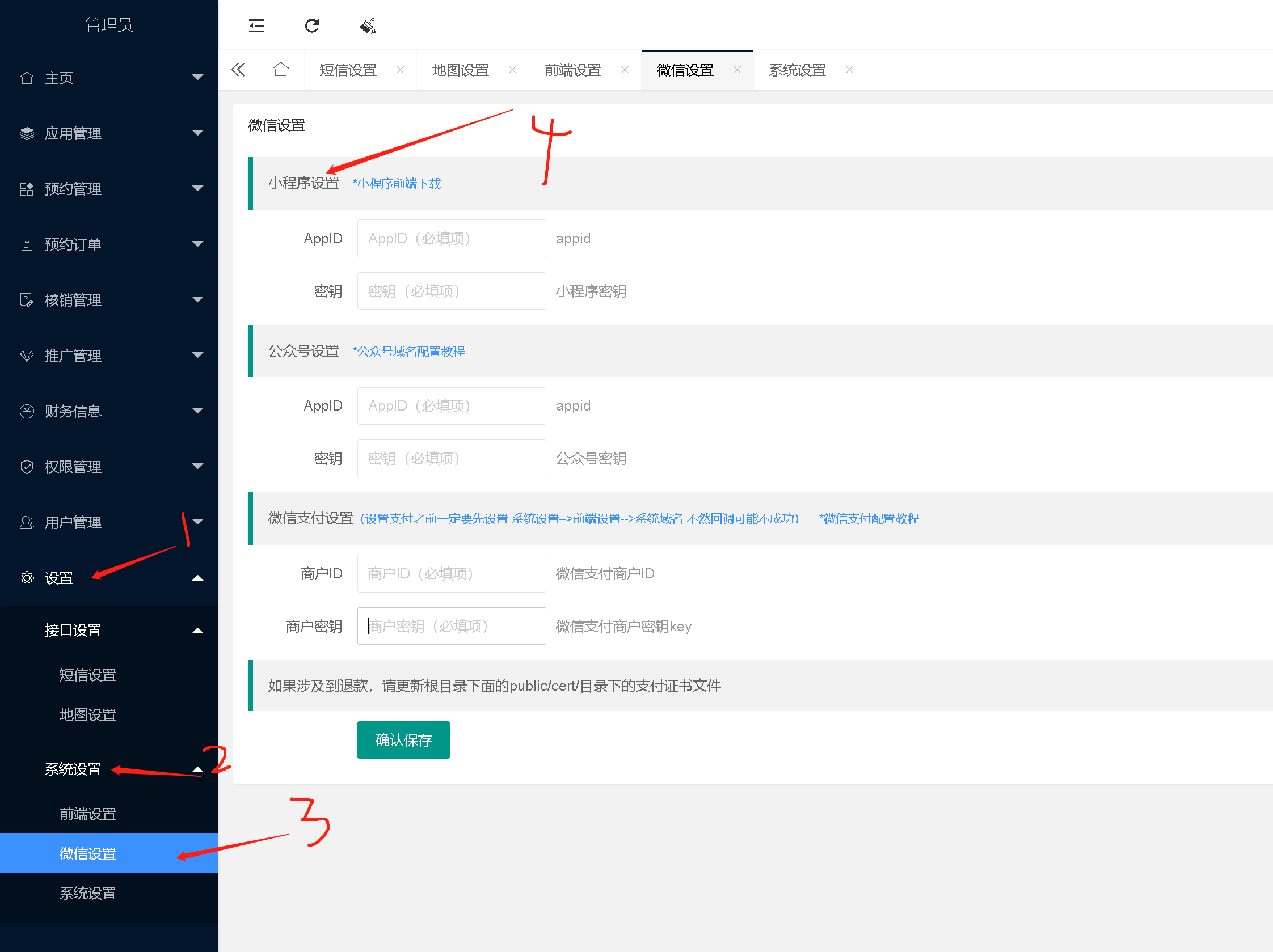
Task: Close the 系统设置 tab
Action: point(849,70)
